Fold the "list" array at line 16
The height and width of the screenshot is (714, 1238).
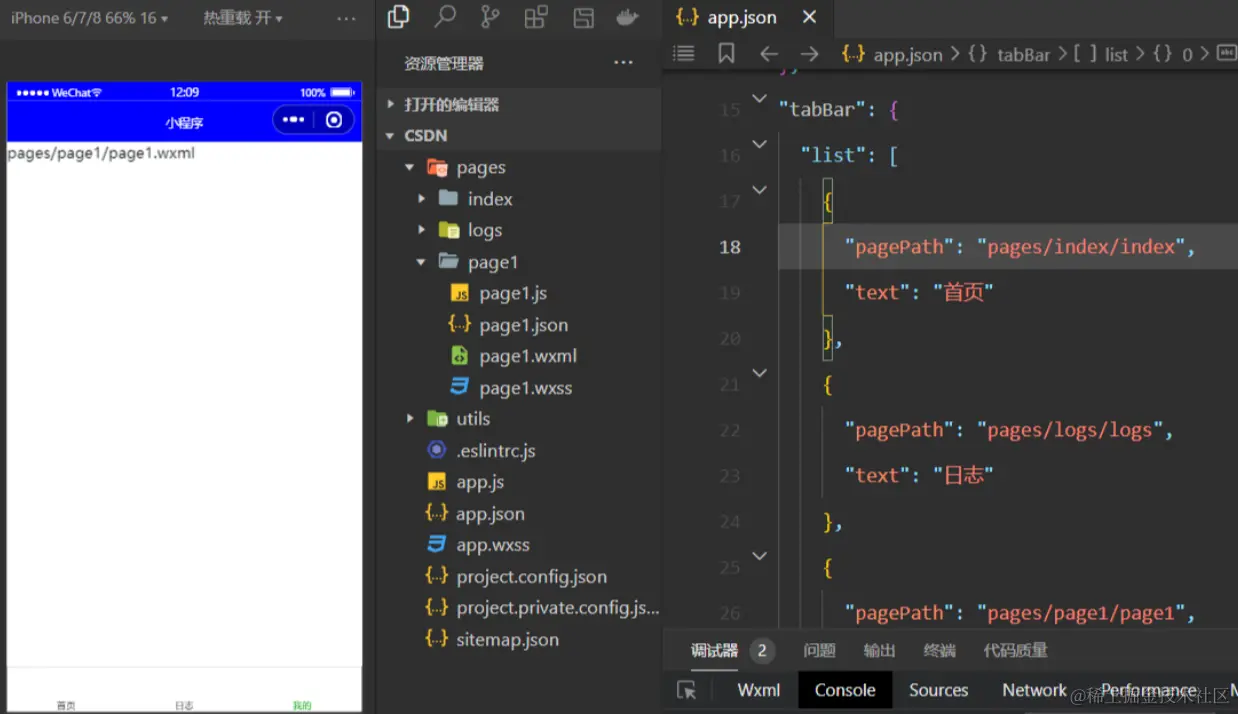click(x=759, y=144)
